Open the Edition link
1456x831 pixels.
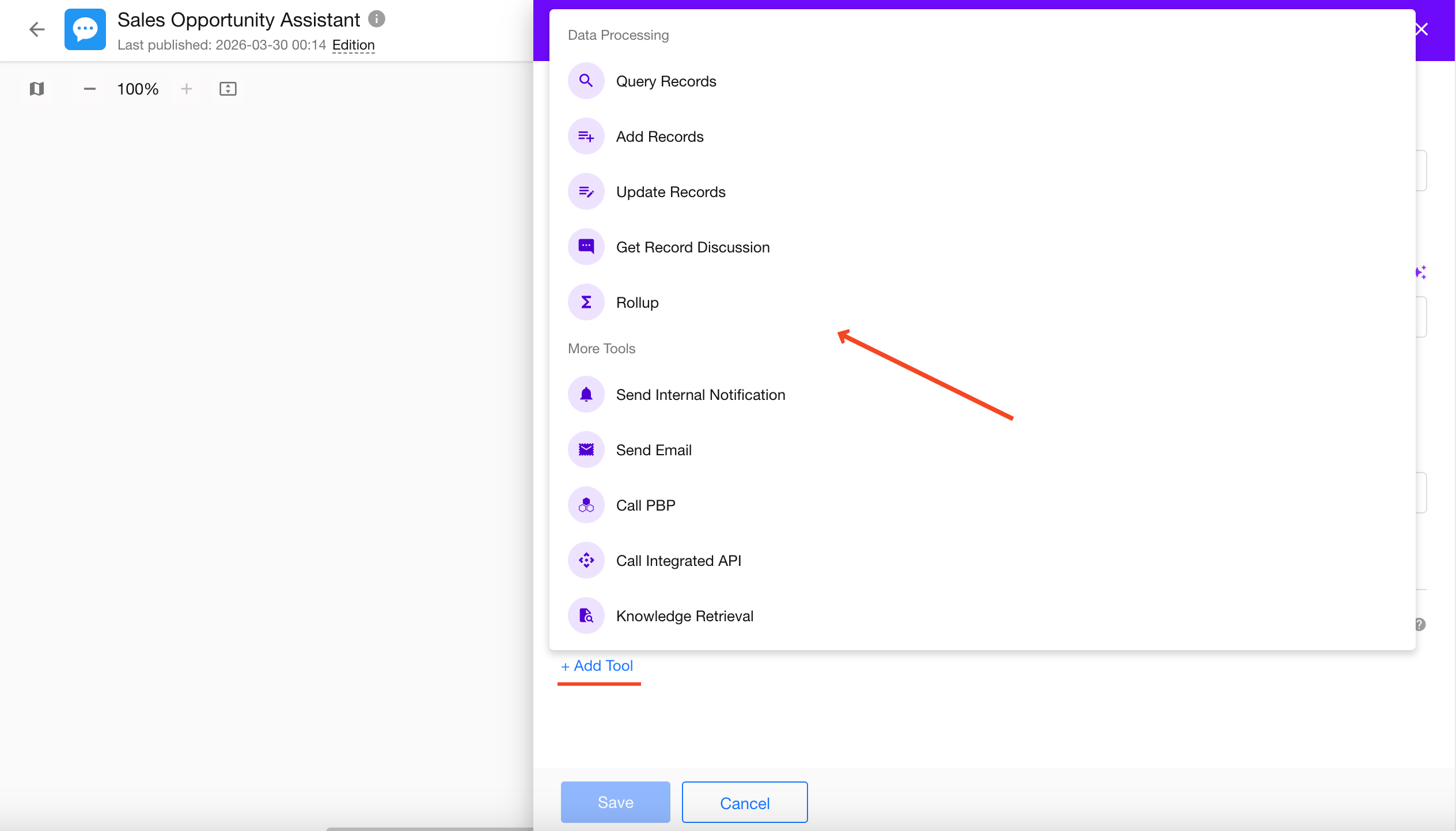[354, 45]
